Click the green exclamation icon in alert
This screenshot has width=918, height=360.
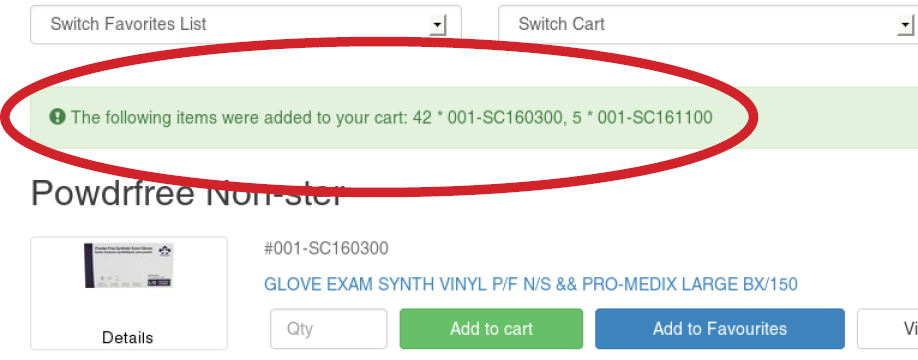(x=57, y=117)
